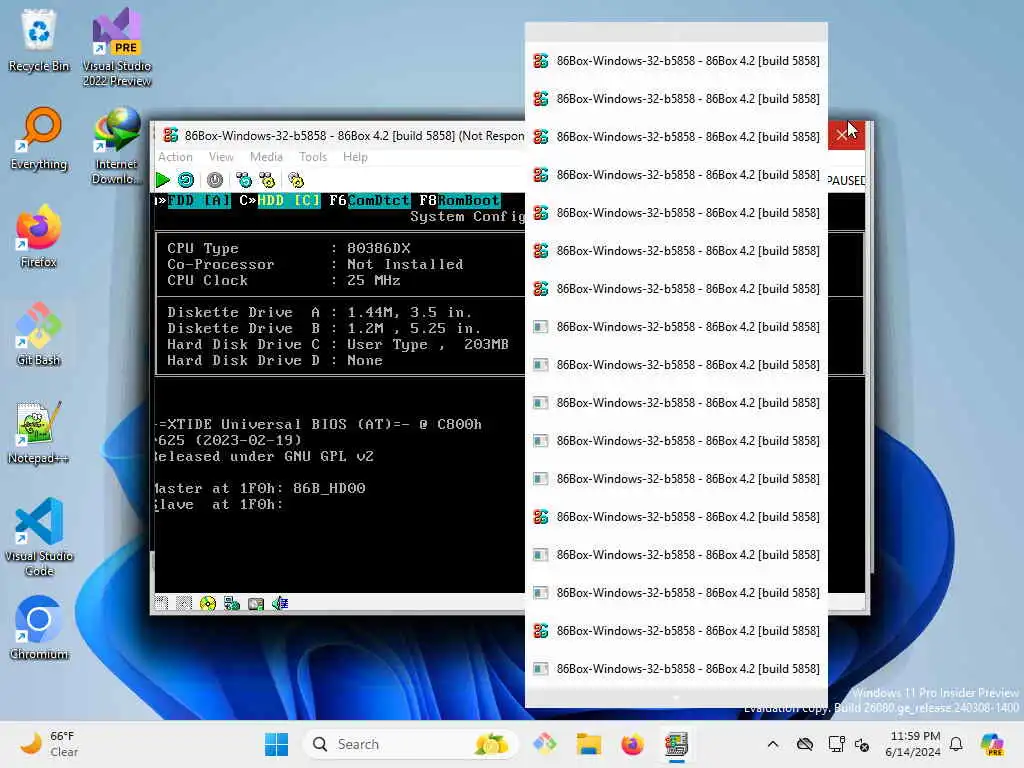The width and height of the screenshot is (1024, 768).
Task: Click the 'Released under GNU GPL v2' line
Action: tap(264, 456)
